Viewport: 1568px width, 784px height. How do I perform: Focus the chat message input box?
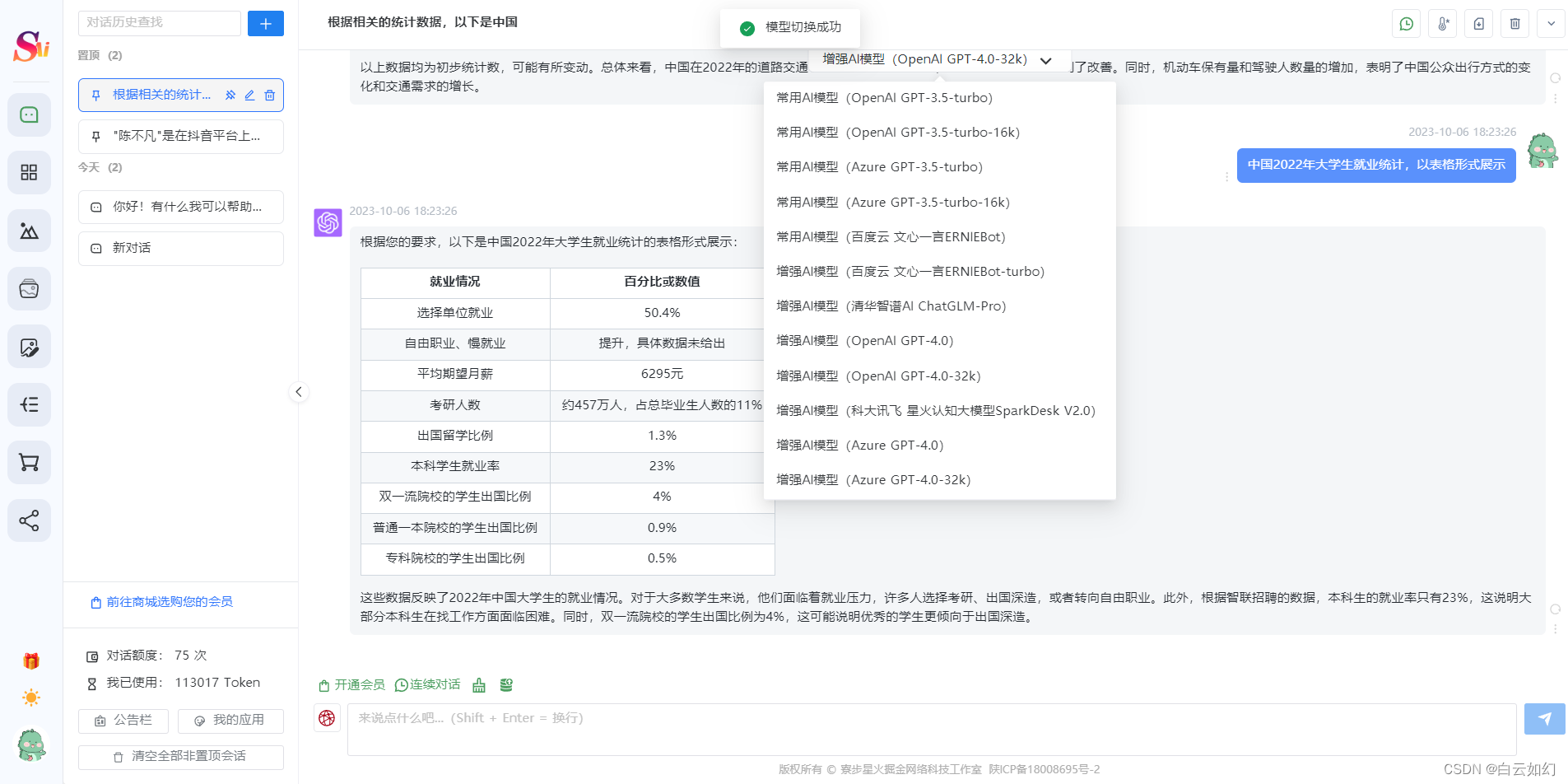(x=932, y=730)
